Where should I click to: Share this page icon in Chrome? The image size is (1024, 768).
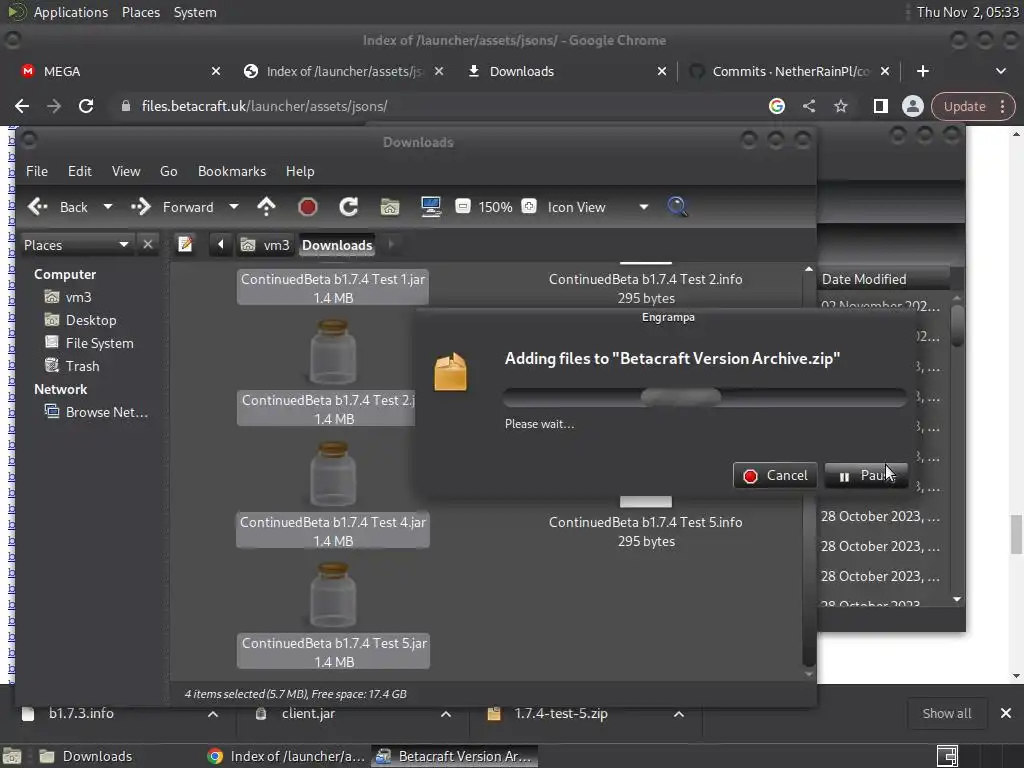pyautogui.click(x=808, y=106)
